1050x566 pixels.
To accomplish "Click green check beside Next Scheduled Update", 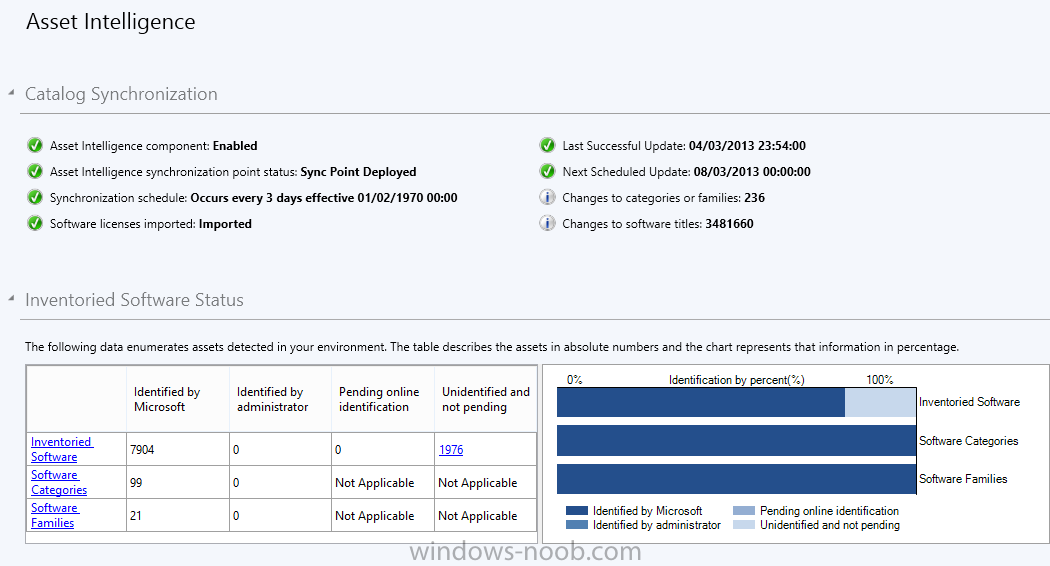I will click(x=547, y=171).
